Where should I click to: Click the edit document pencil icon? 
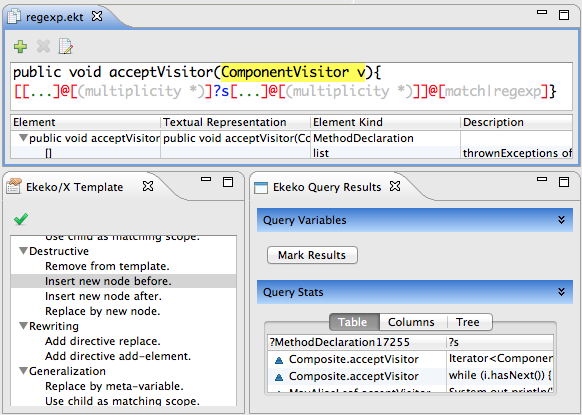click(x=66, y=46)
